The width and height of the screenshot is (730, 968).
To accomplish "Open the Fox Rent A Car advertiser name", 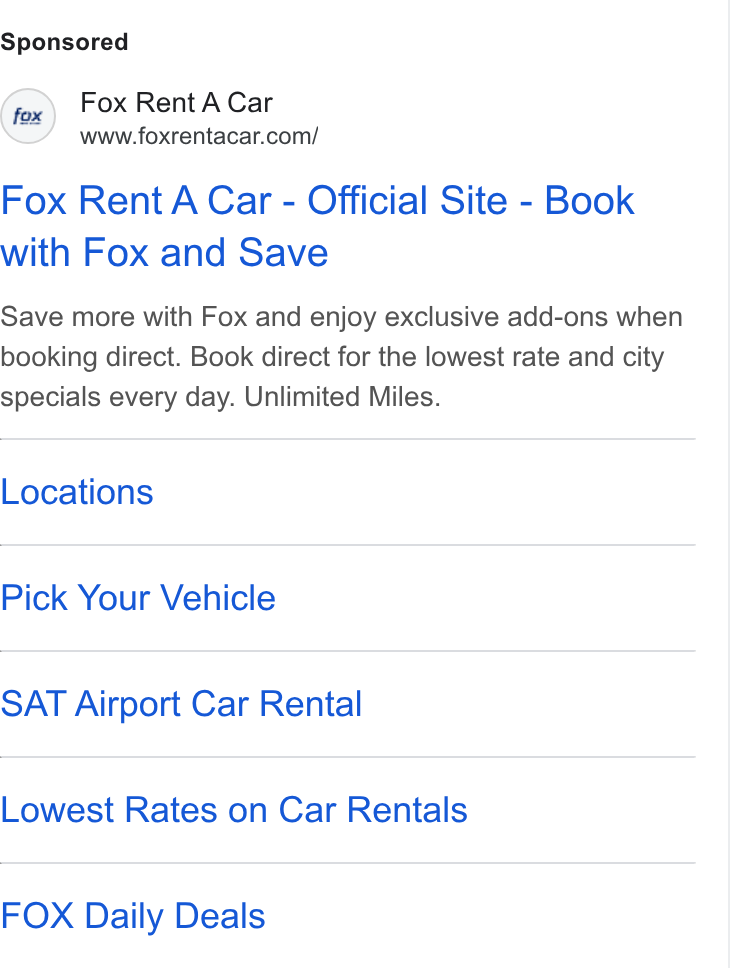I will tap(176, 102).
